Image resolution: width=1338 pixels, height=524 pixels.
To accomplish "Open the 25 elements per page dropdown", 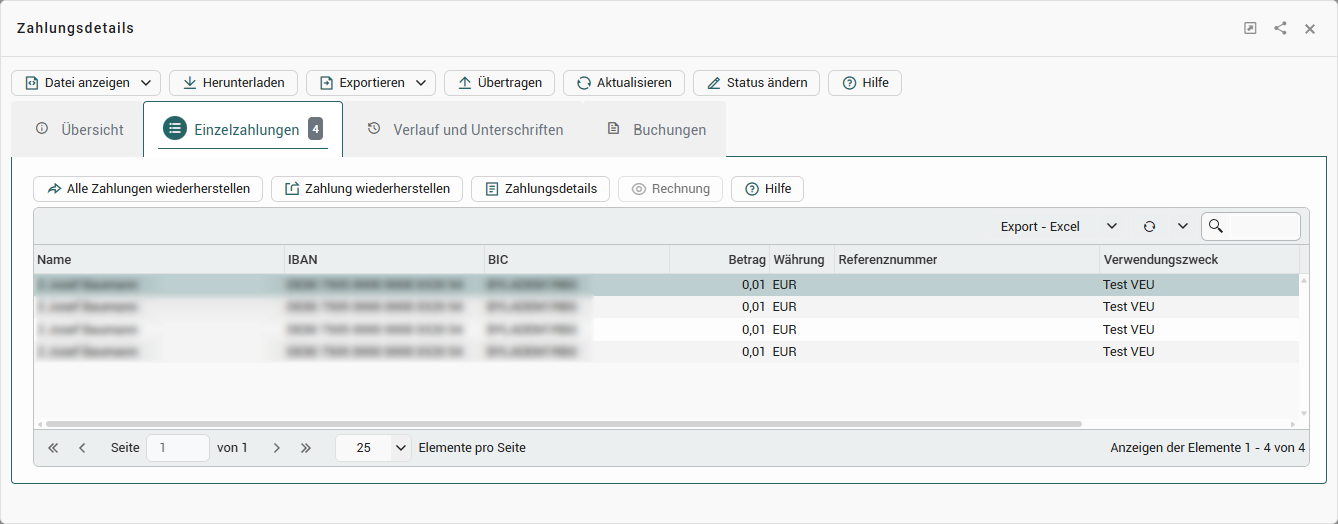I will [x=373, y=448].
